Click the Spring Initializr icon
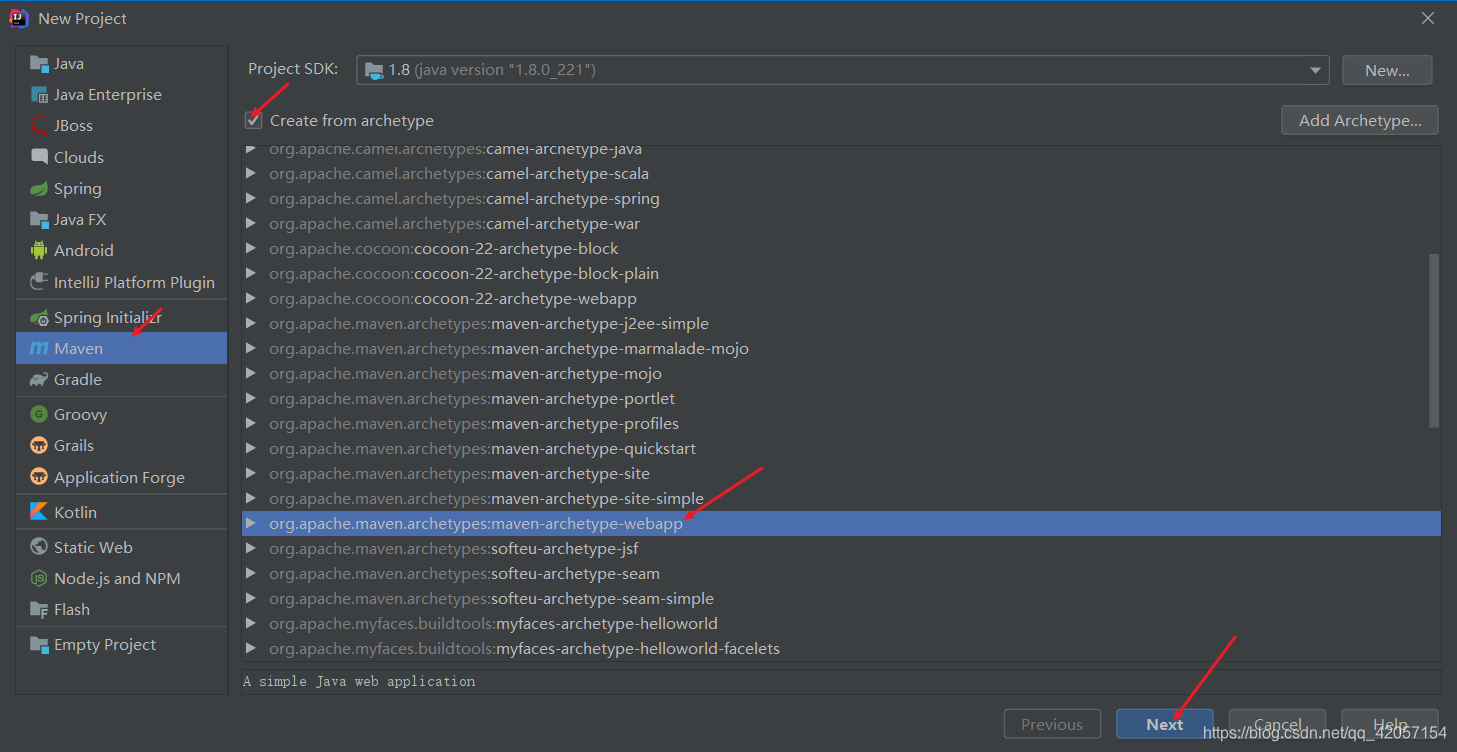This screenshot has height=752, width=1457. click(x=39, y=318)
